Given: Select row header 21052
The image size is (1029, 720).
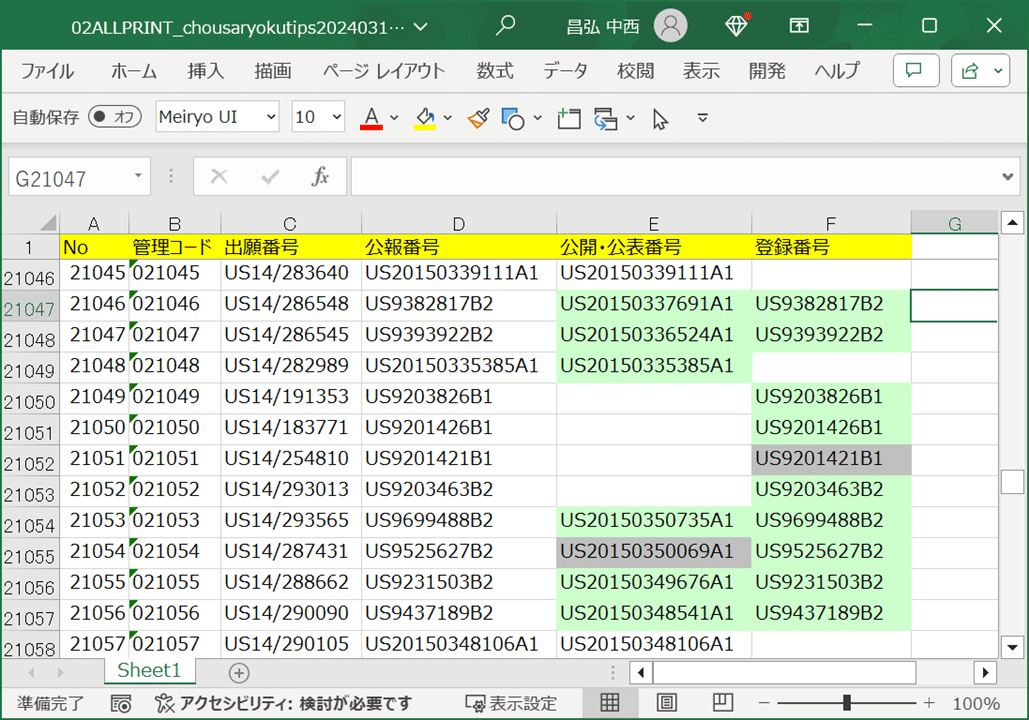Looking at the screenshot, I should click(30, 461).
